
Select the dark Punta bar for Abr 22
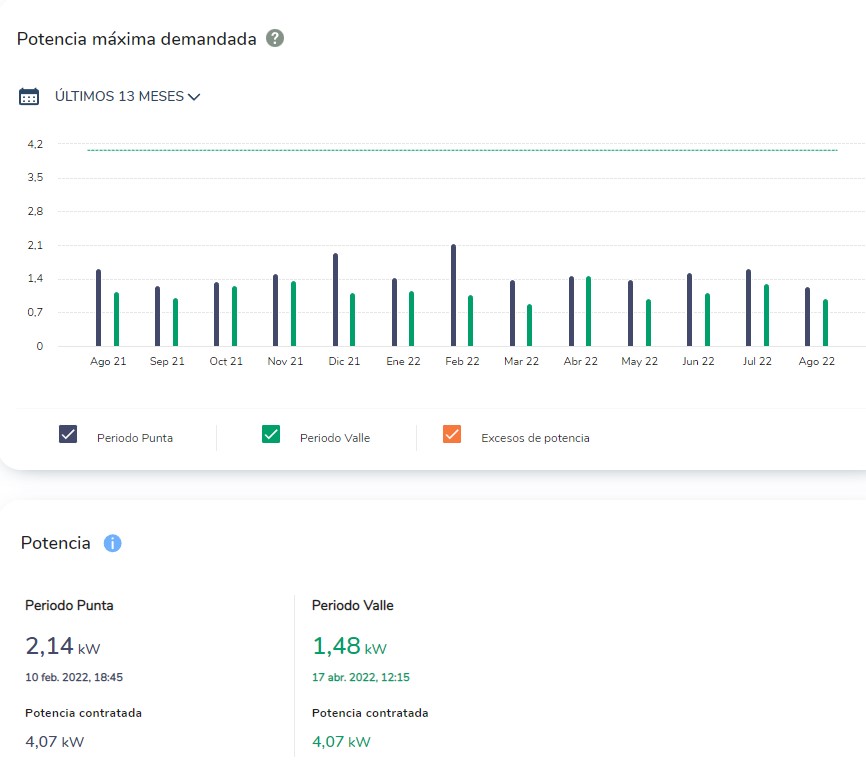[572, 311]
